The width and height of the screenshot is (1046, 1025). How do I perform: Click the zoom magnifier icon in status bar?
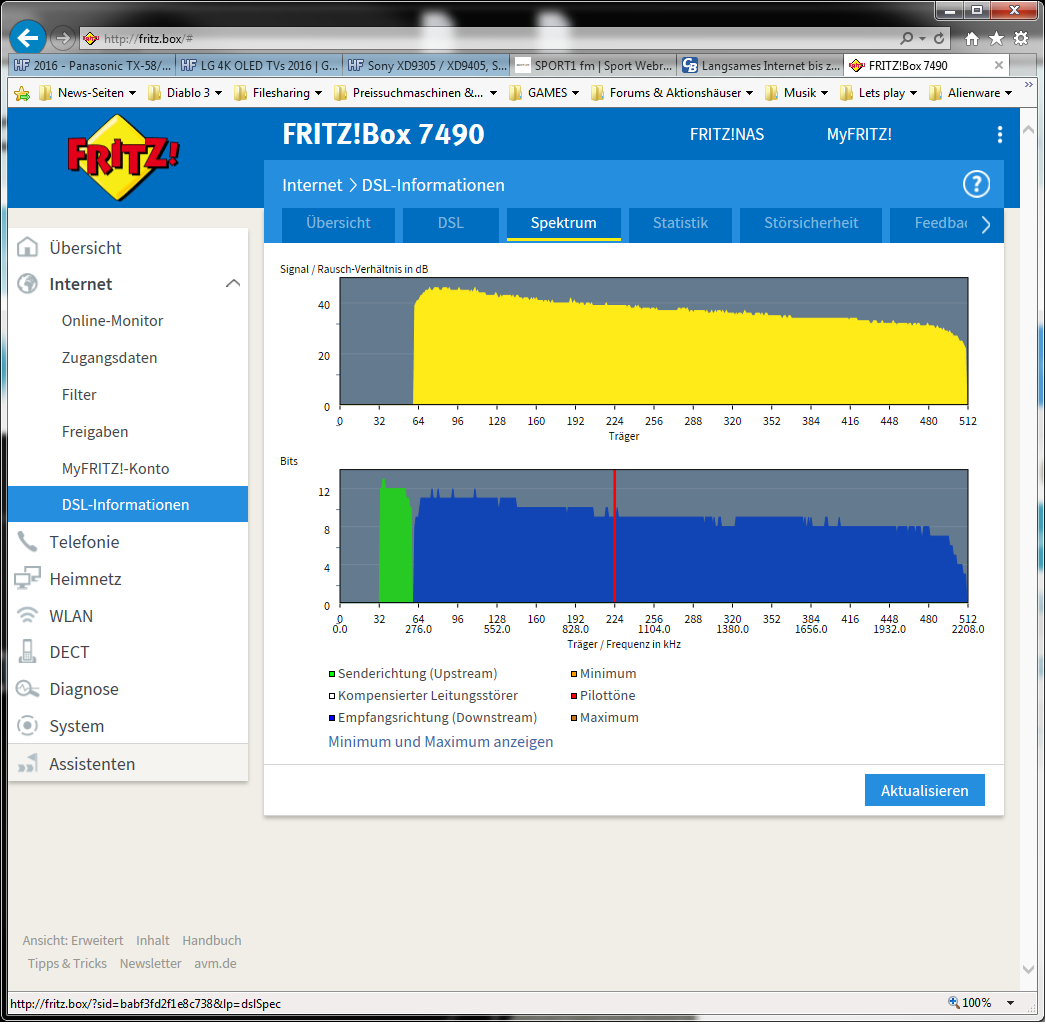(954, 1003)
